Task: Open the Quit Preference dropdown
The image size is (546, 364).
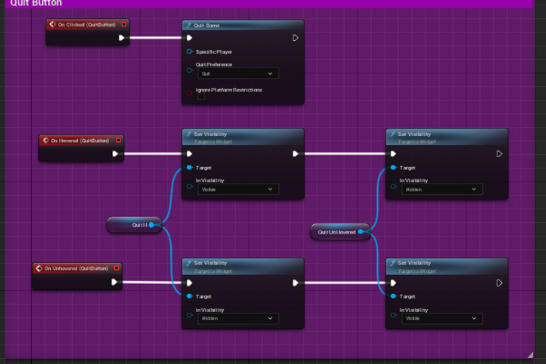Action: pos(238,73)
